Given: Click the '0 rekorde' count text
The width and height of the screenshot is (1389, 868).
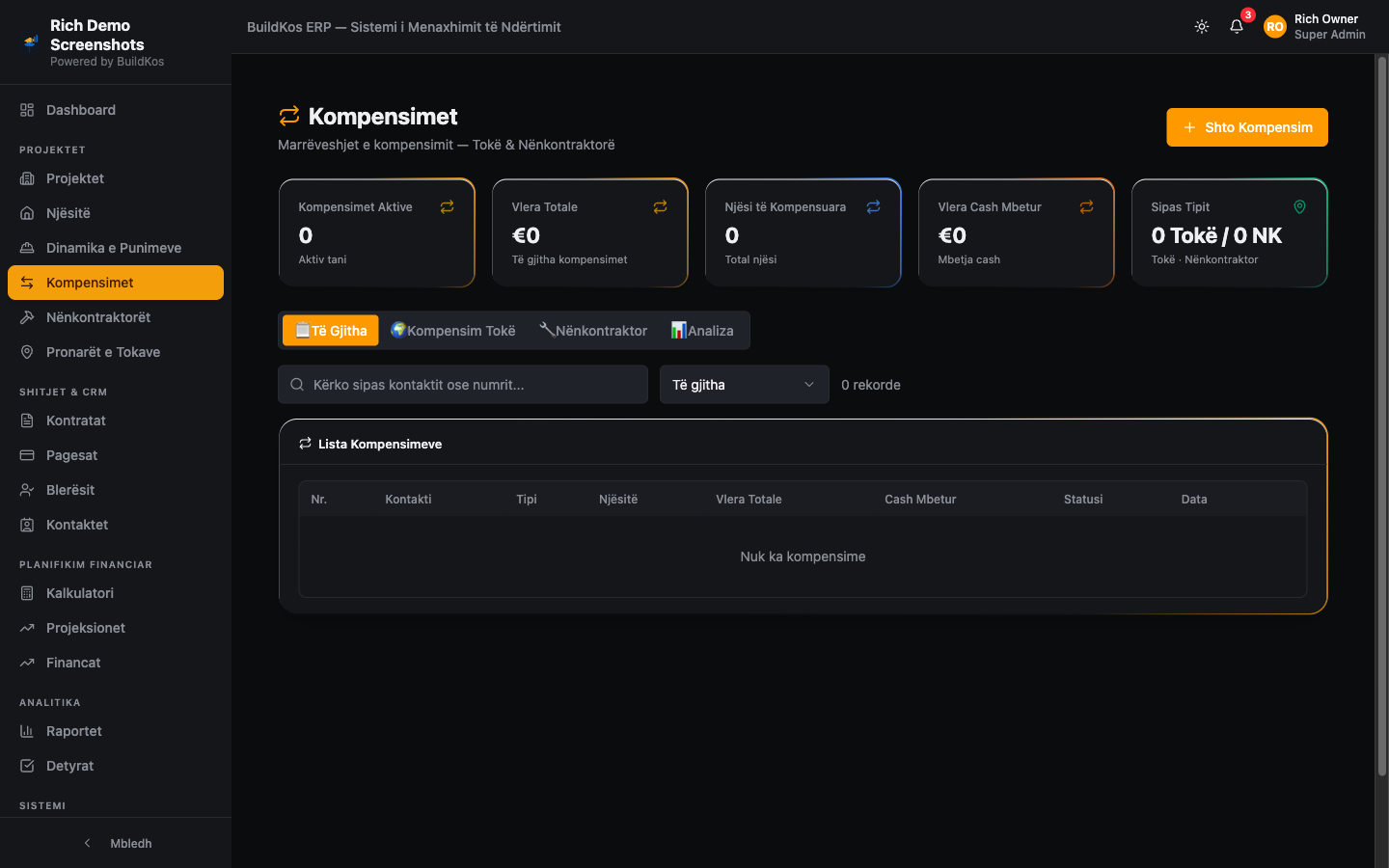Looking at the screenshot, I should [x=871, y=385].
